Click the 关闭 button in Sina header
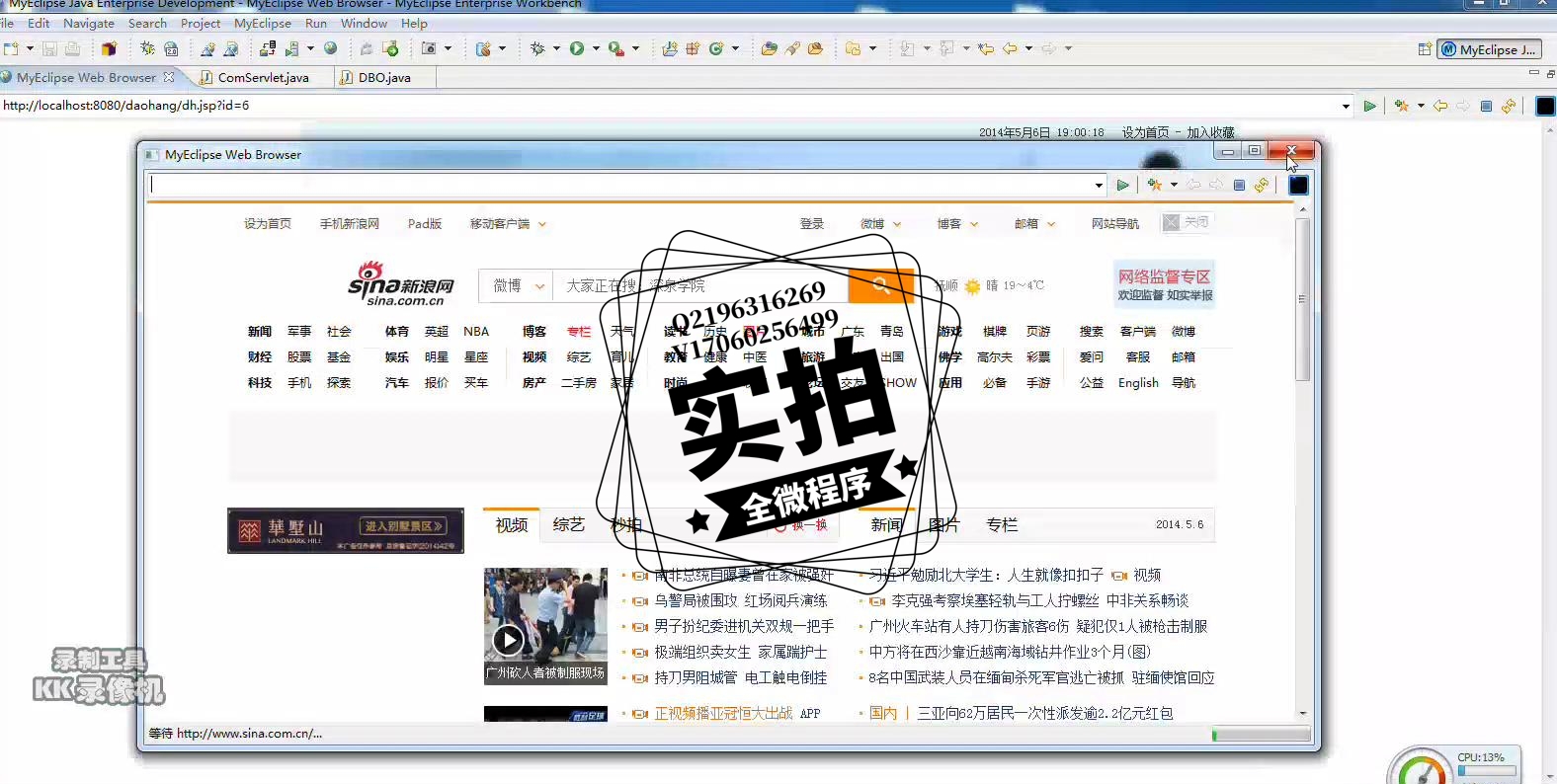The height and width of the screenshot is (784, 1557). click(x=1187, y=222)
